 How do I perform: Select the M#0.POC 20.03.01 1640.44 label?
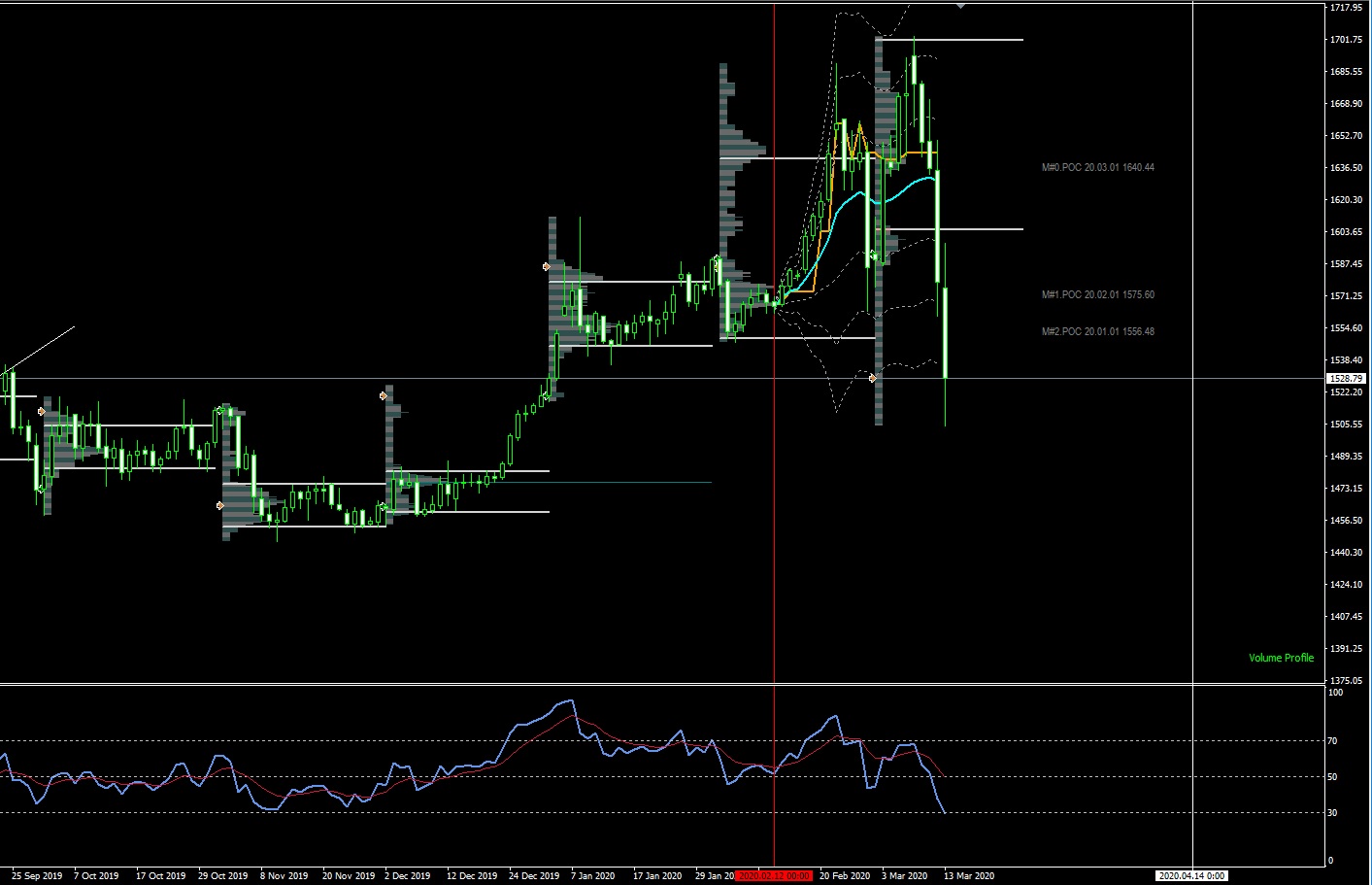tap(1097, 167)
